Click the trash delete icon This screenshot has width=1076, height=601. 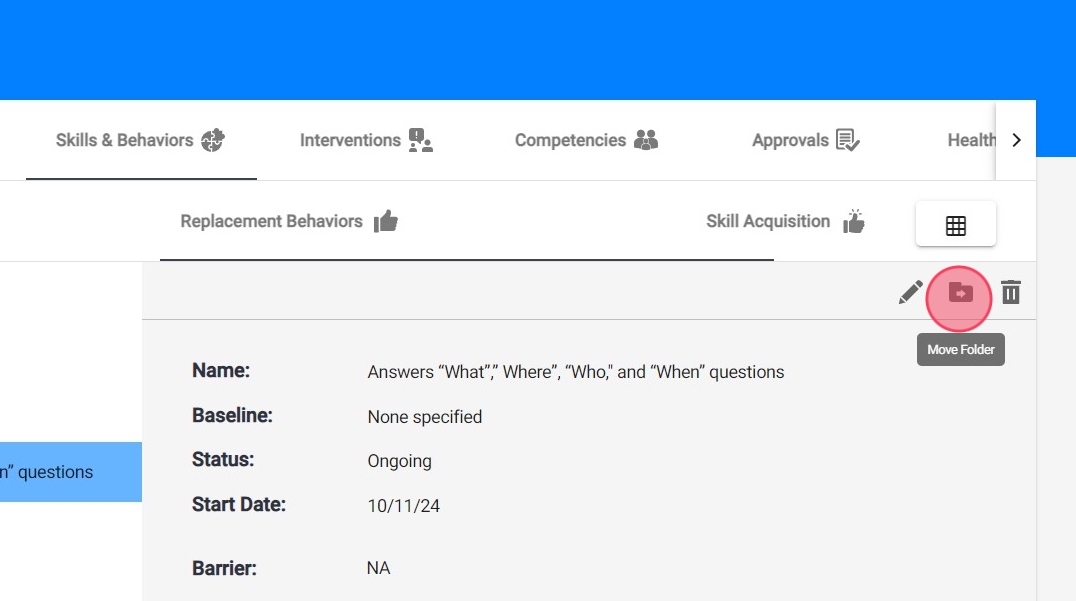click(1011, 293)
